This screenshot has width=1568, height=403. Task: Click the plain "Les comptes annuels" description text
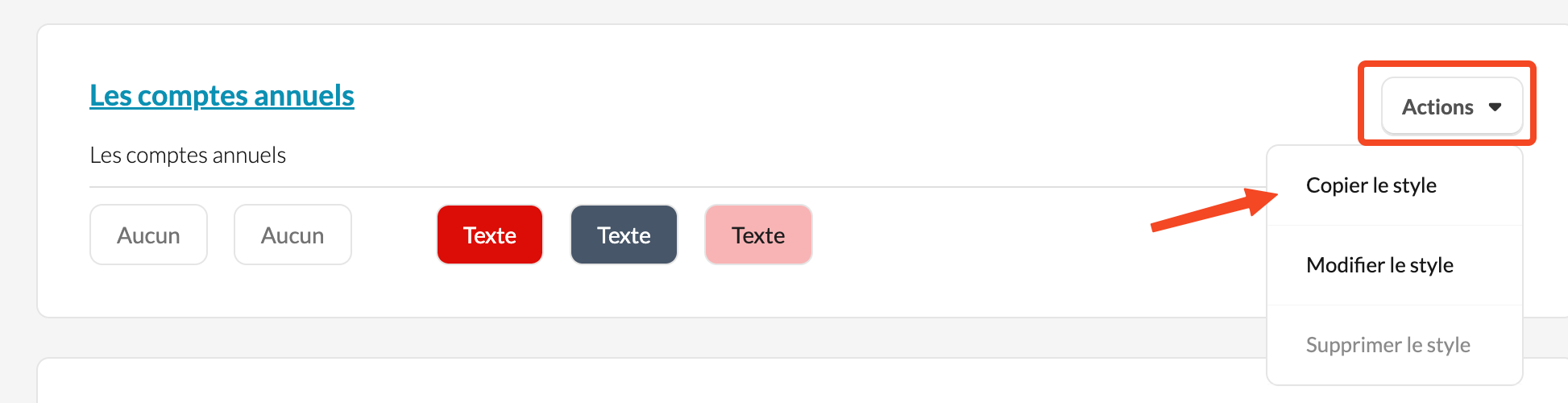click(x=188, y=155)
